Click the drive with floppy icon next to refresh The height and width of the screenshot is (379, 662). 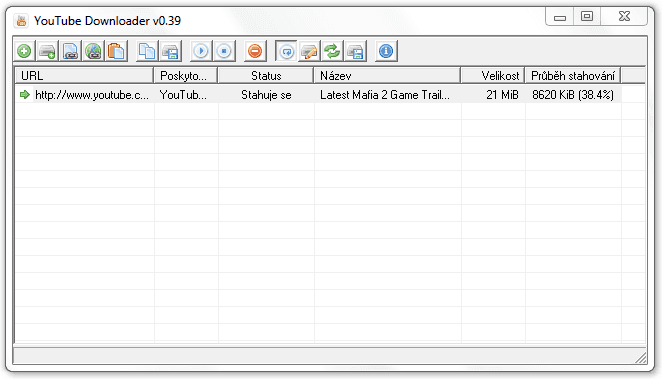coord(355,51)
